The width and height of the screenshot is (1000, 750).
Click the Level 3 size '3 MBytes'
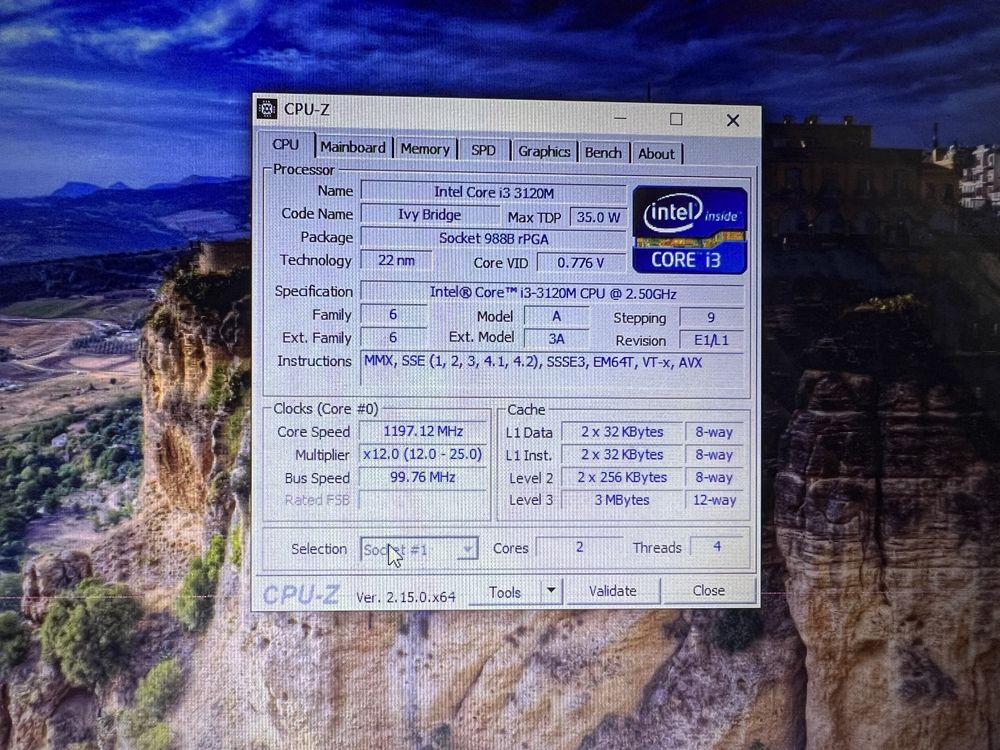click(x=622, y=500)
